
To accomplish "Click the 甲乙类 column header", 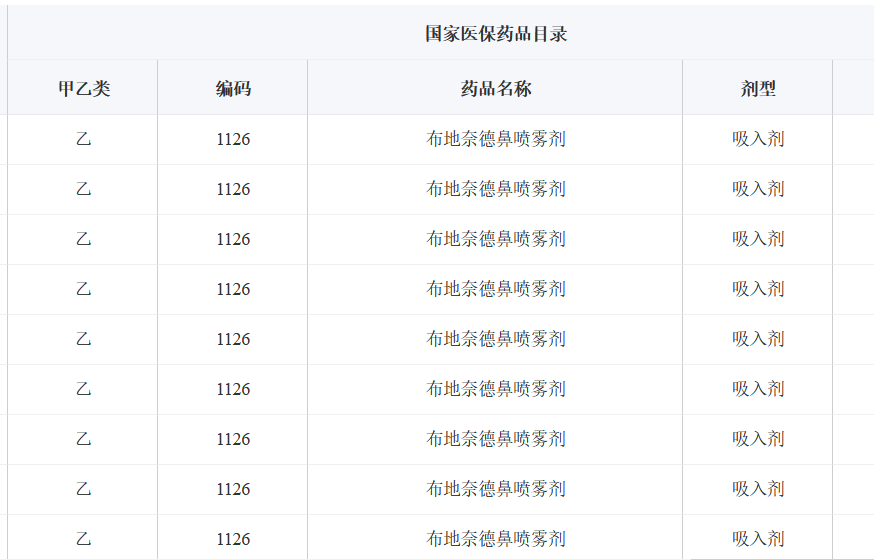I will point(83,89).
